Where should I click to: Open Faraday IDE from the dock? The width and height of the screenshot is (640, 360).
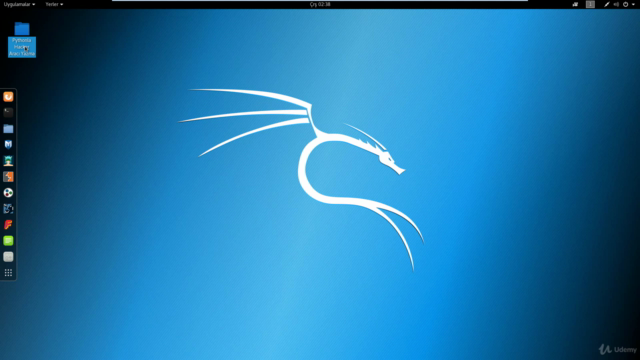8,224
